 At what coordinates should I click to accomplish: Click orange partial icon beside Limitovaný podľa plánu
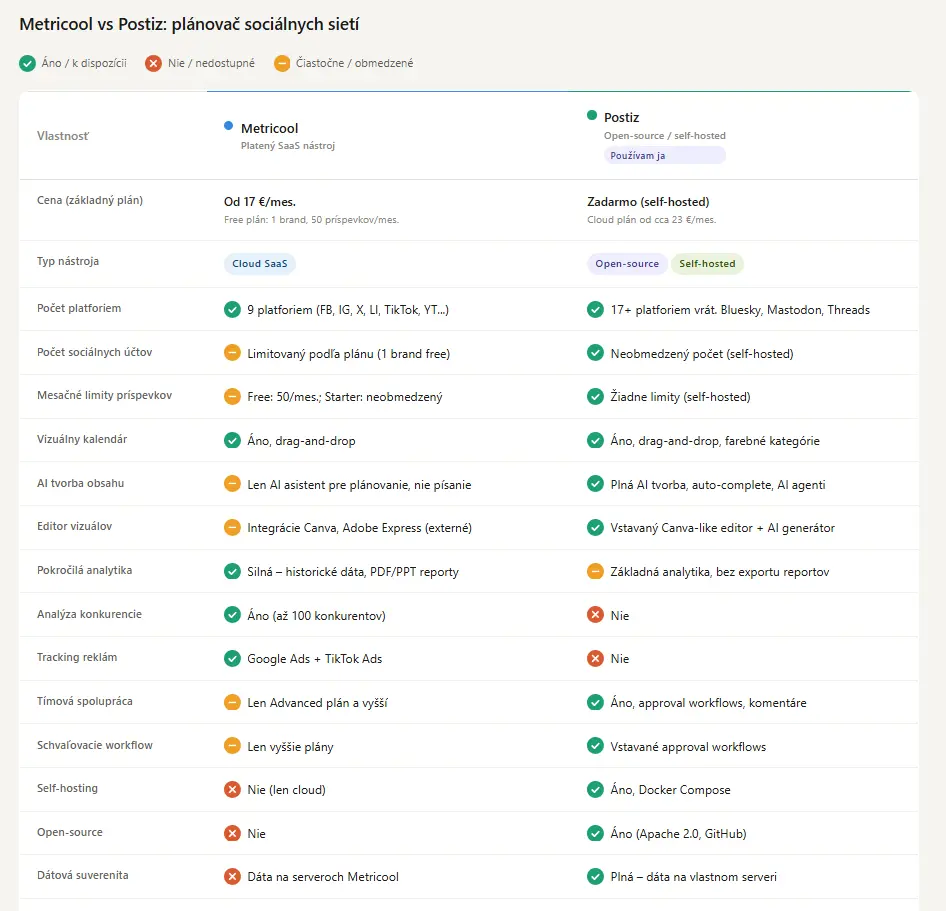232,353
